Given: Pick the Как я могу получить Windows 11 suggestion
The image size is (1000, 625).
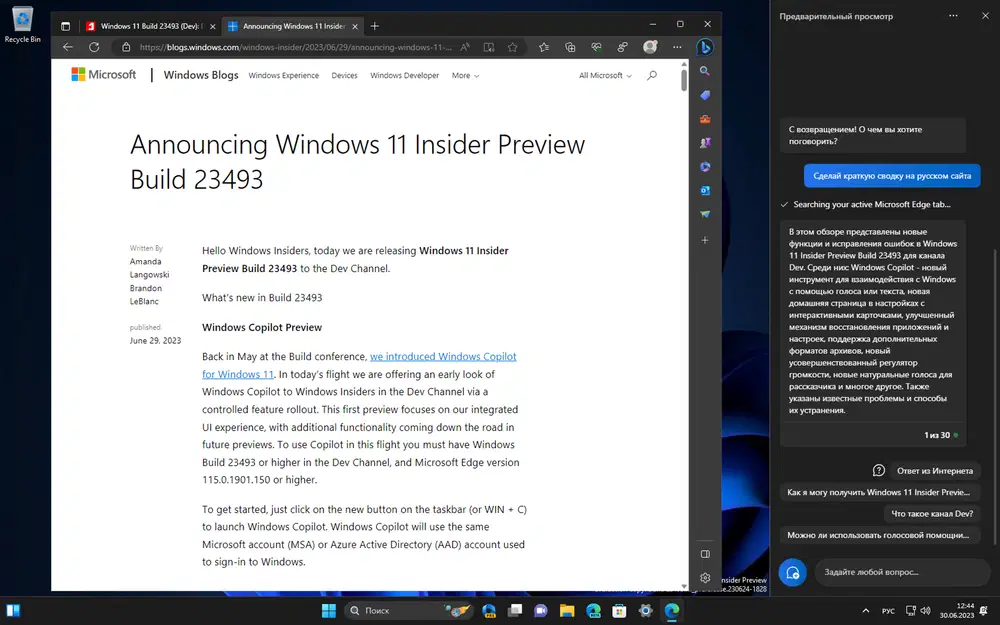Looking at the screenshot, I should [x=878, y=492].
